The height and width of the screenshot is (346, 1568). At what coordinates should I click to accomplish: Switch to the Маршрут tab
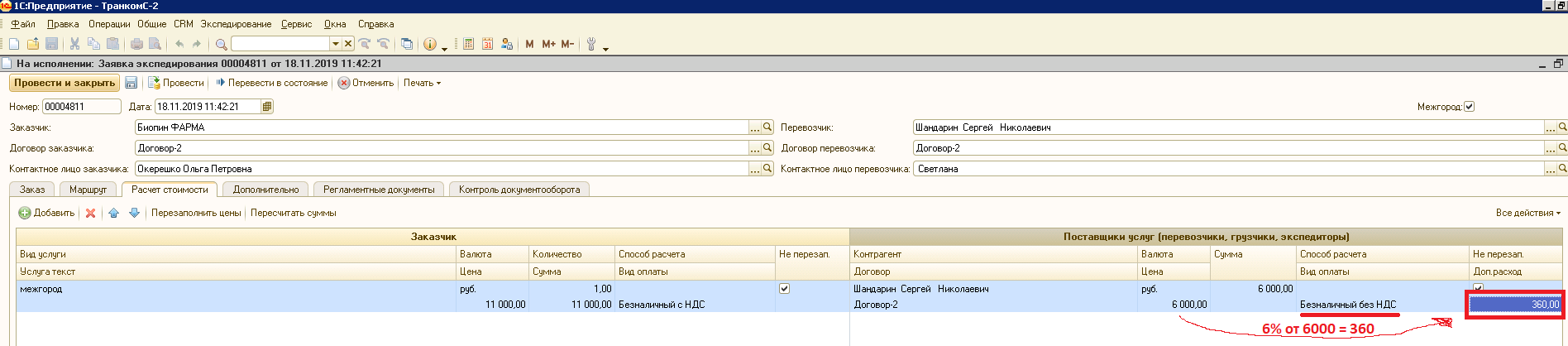[x=88, y=190]
